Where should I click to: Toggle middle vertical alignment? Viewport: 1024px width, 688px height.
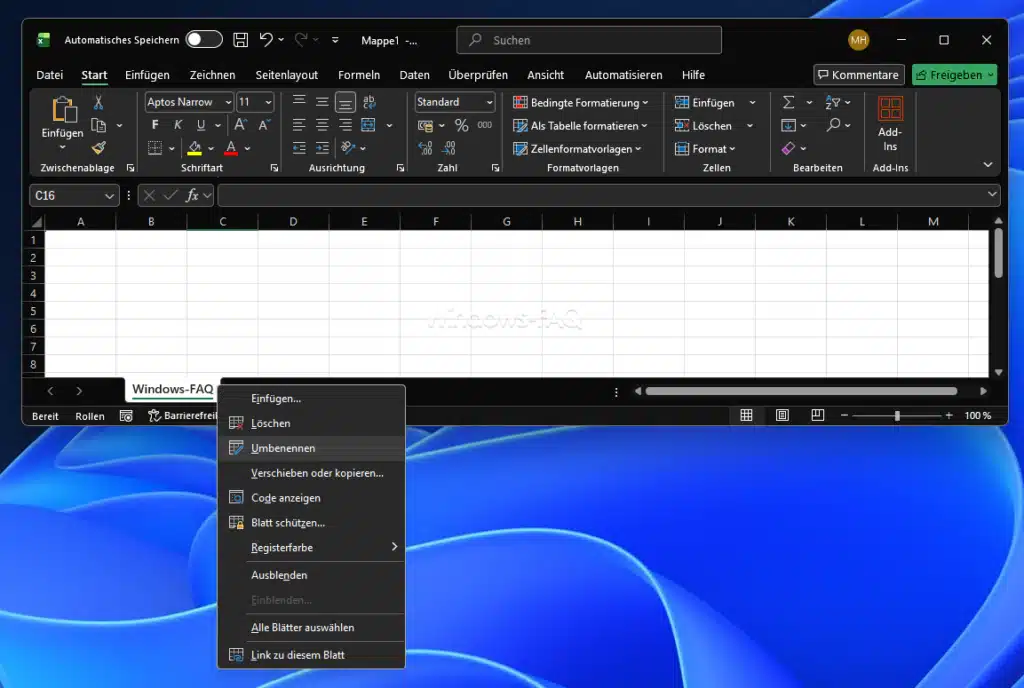tap(322, 102)
